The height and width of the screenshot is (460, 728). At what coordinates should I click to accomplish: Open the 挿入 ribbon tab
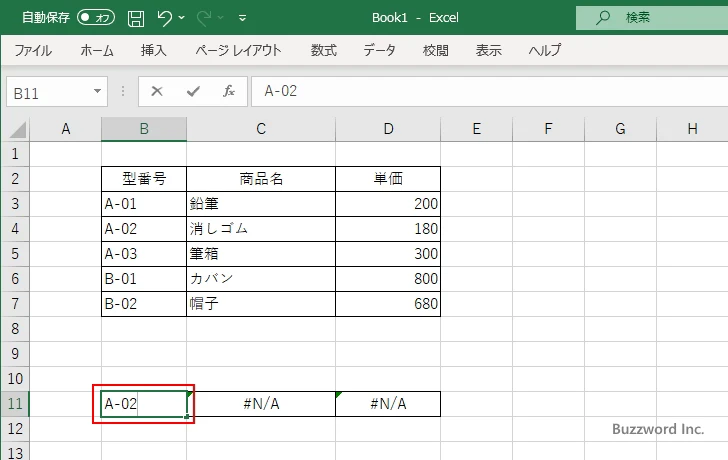pos(154,50)
